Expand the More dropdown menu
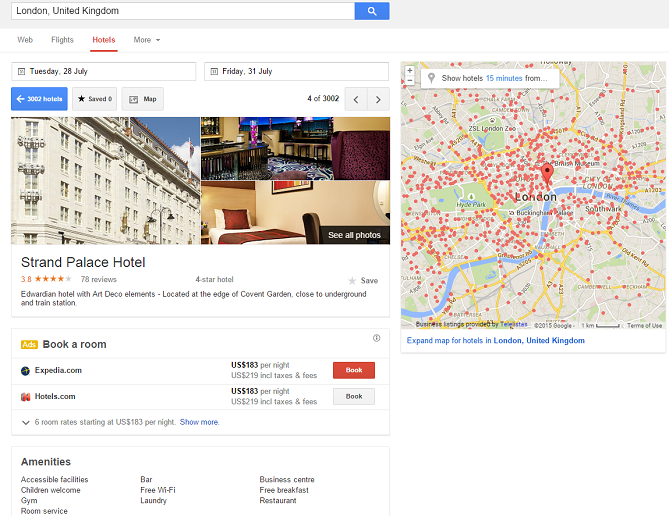Image resolution: width=669 pixels, height=516 pixels. [147, 40]
